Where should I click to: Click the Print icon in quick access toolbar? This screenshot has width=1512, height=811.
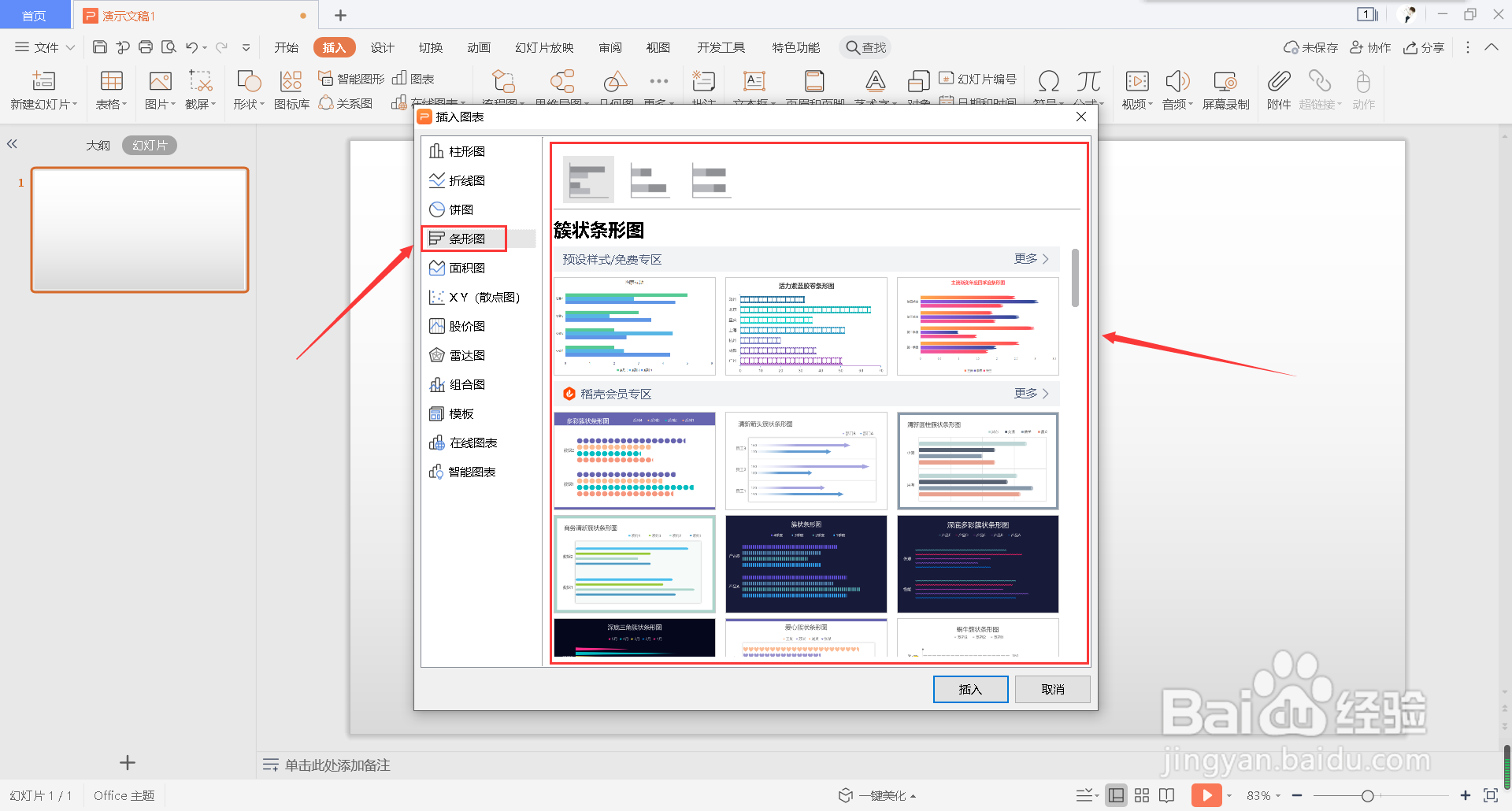(146, 47)
